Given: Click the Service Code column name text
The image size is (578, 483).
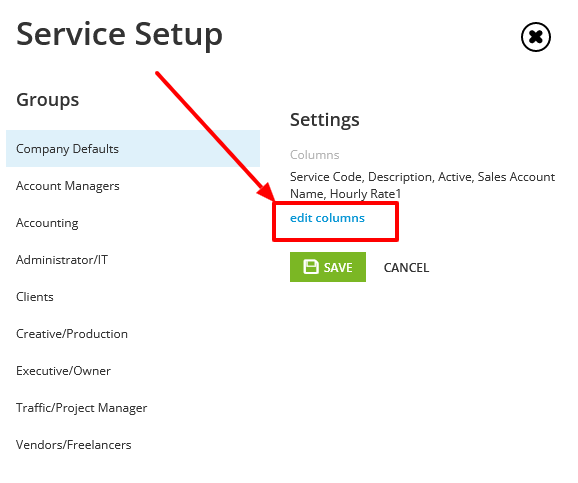Looking at the screenshot, I should pos(325,177).
